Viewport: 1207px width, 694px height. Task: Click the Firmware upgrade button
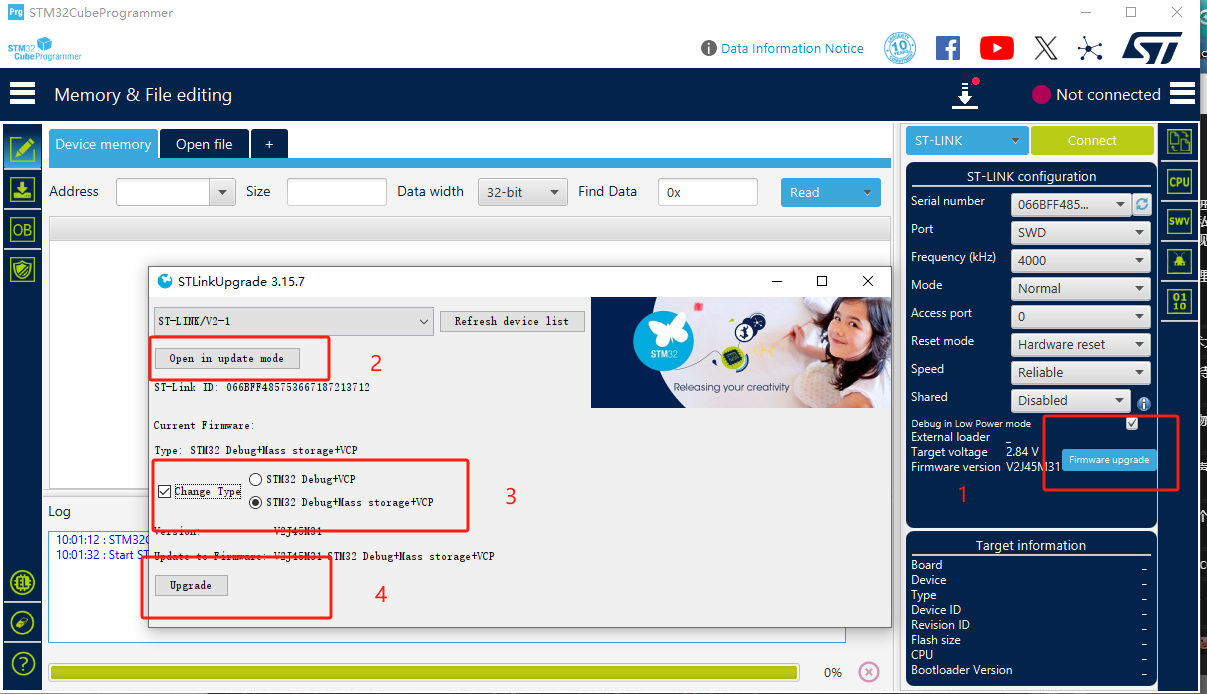tap(1109, 460)
